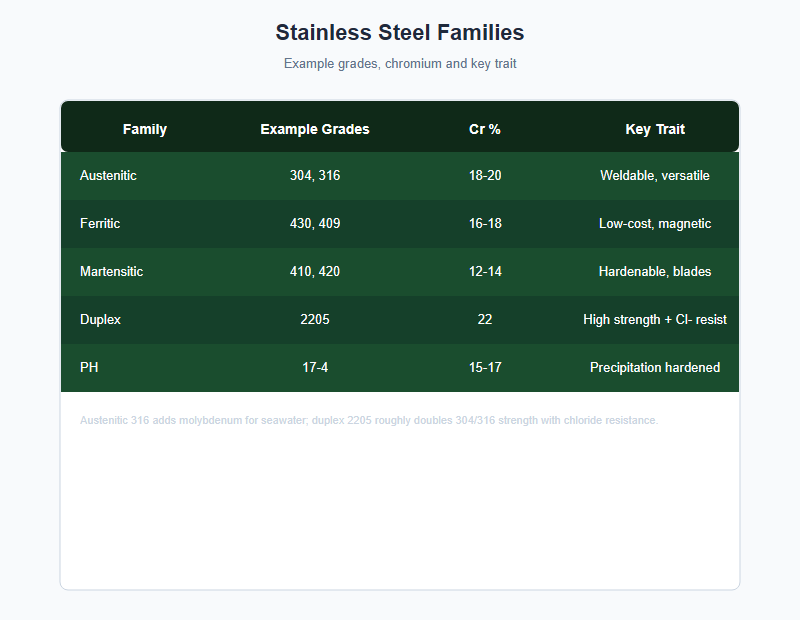Click the 'High strength + Cl- resist' cell
800x620 pixels.
pyautogui.click(x=655, y=320)
